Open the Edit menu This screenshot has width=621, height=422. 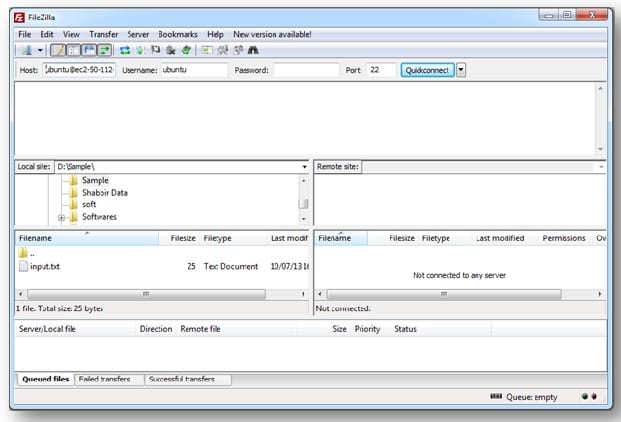[47, 34]
